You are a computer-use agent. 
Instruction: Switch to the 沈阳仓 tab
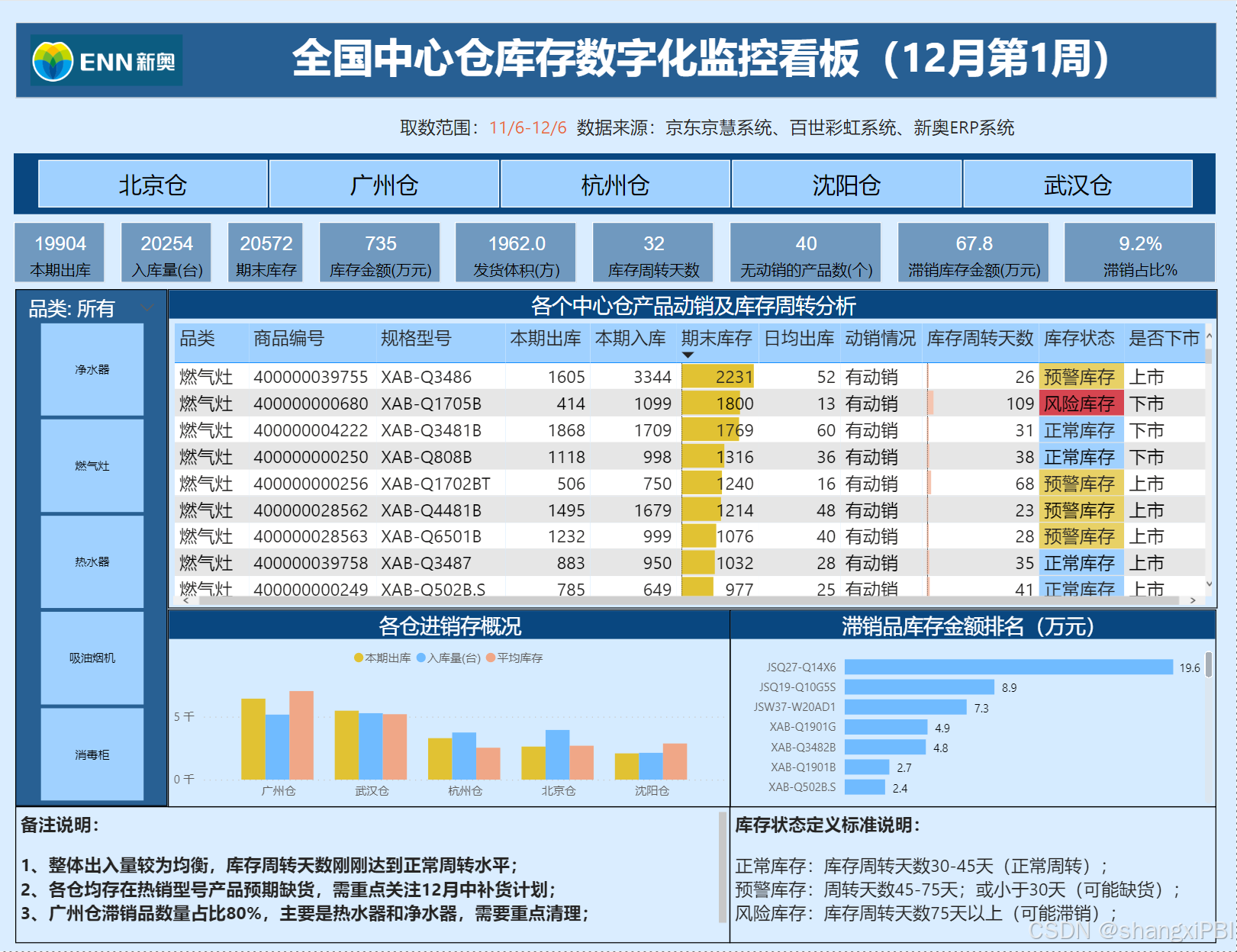pos(846,184)
